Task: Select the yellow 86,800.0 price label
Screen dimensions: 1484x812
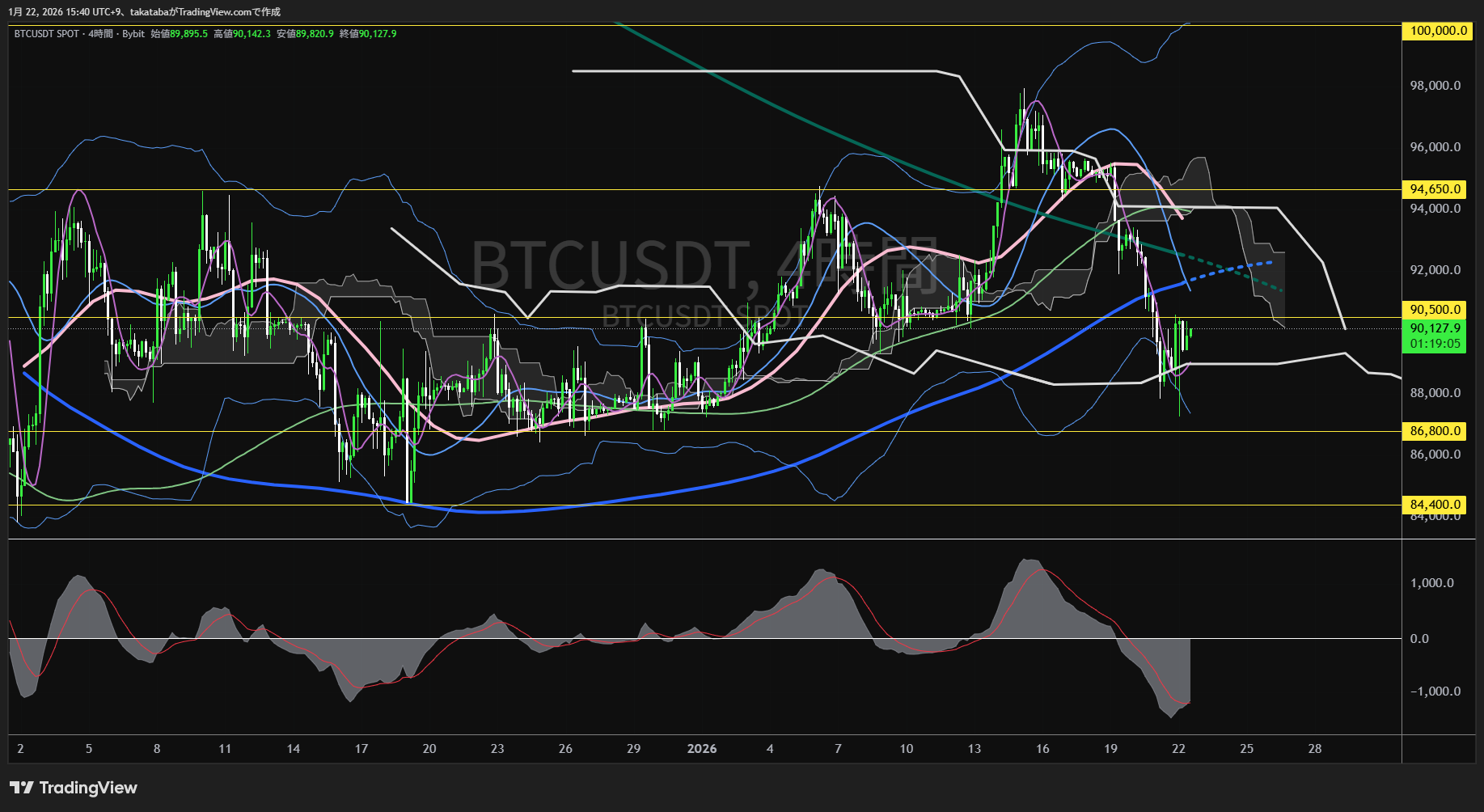Action: pyautogui.click(x=1435, y=431)
